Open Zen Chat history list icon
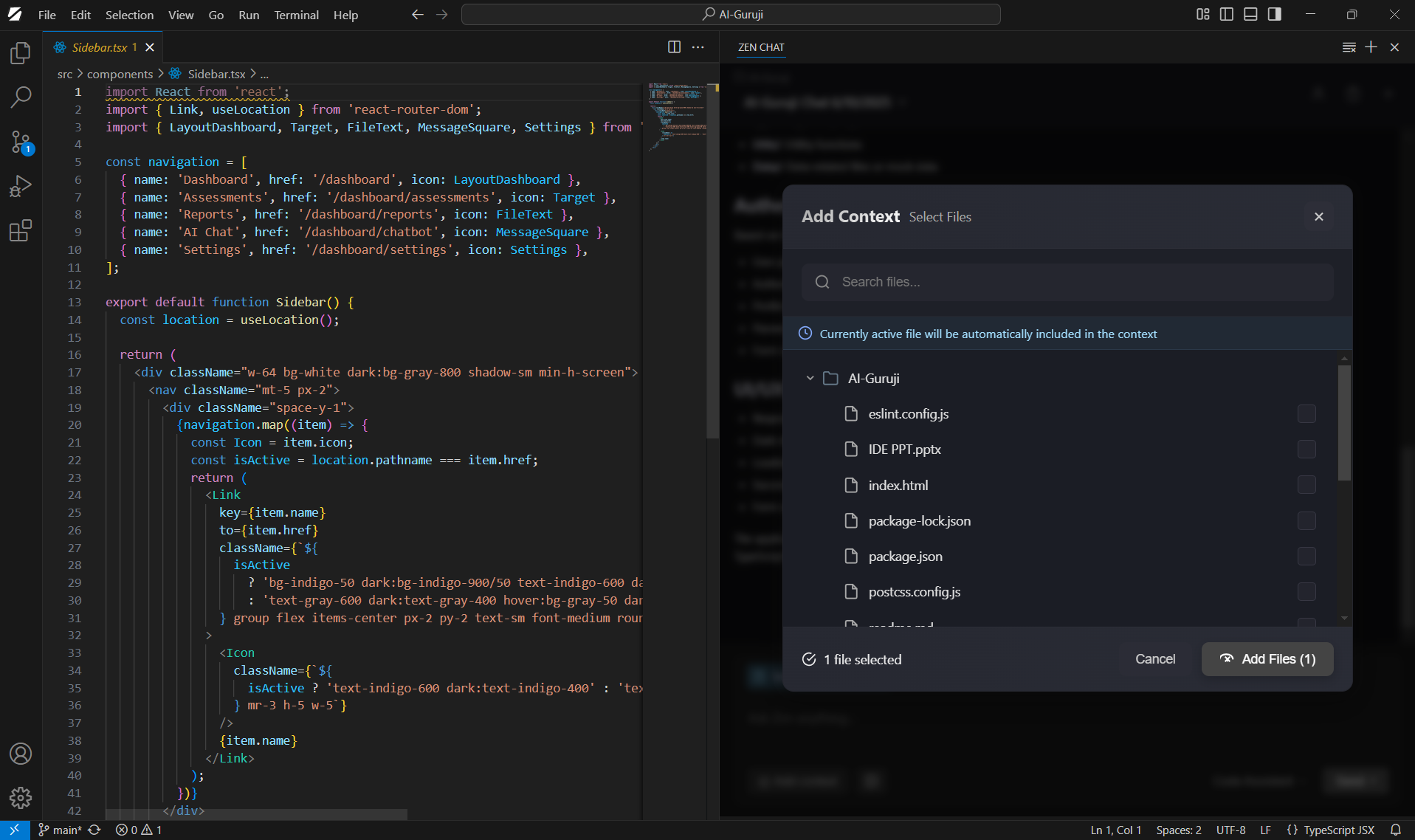The width and height of the screenshot is (1415, 840). point(1349,47)
